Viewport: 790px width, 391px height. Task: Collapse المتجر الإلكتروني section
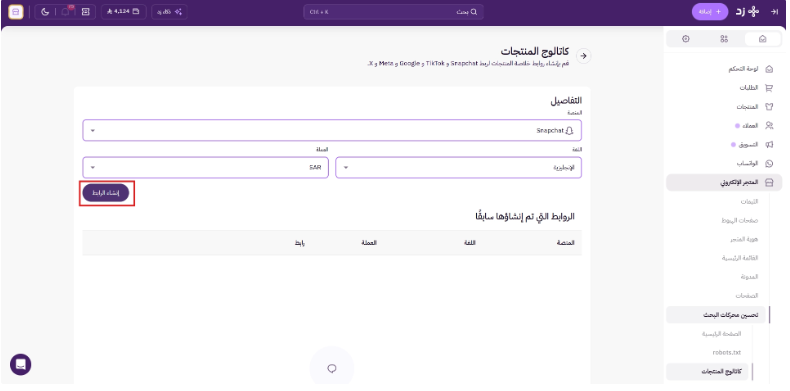point(724,183)
